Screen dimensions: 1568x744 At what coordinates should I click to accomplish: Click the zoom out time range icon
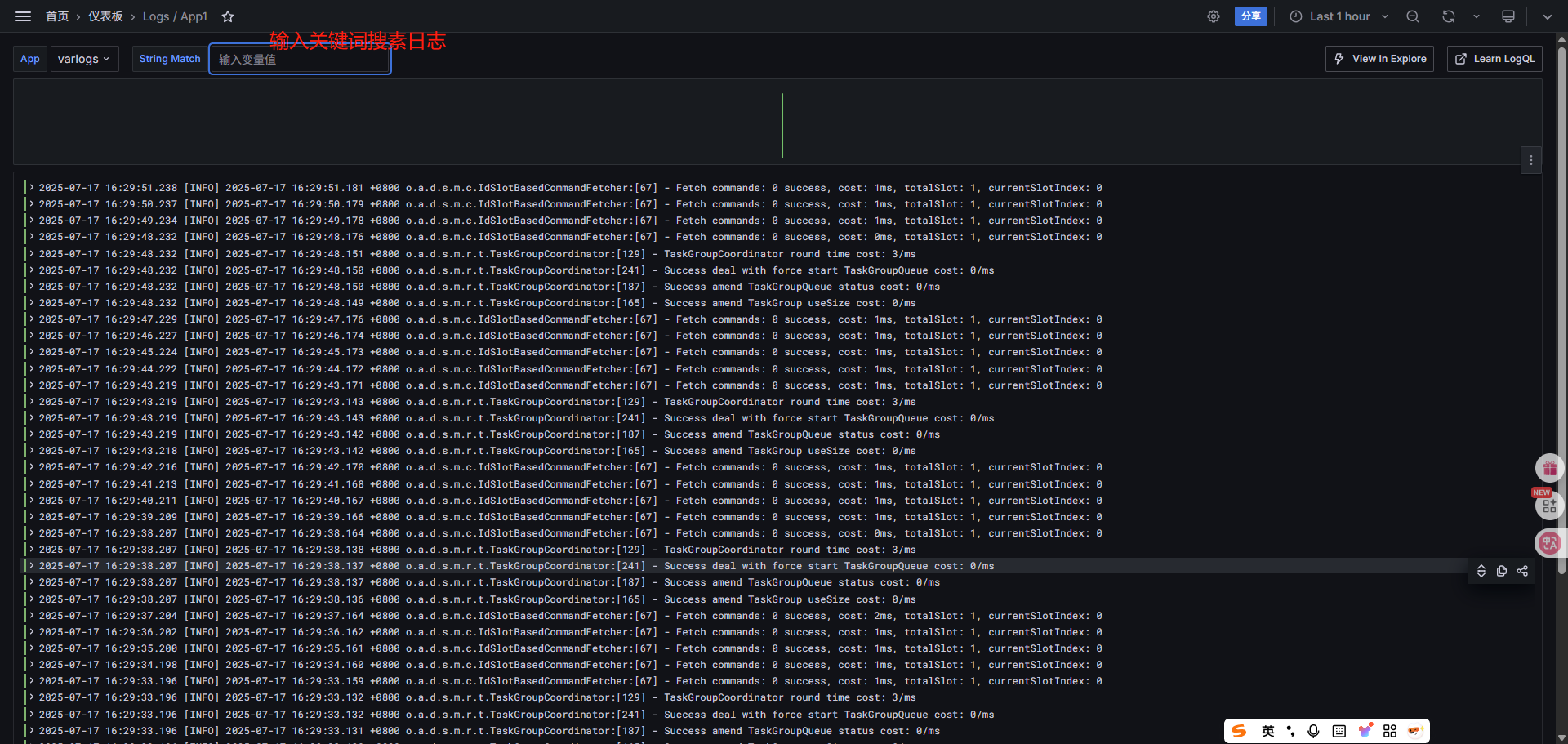(1413, 16)
